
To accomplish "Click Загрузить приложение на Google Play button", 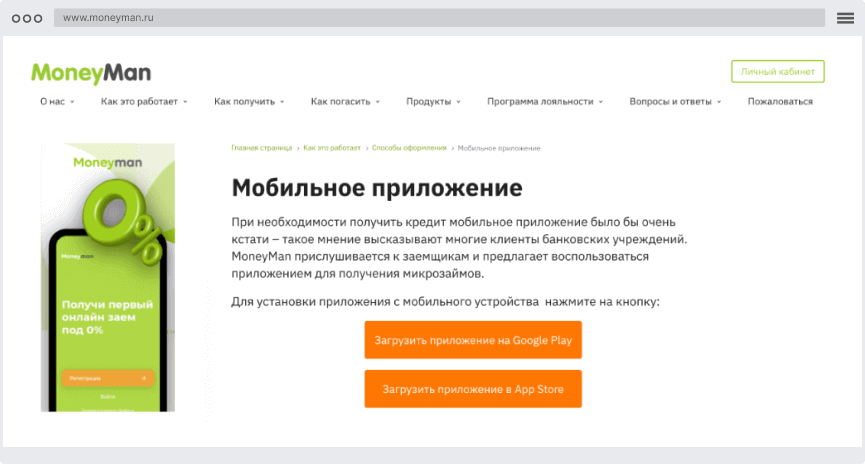I will (x=473, y=340).
